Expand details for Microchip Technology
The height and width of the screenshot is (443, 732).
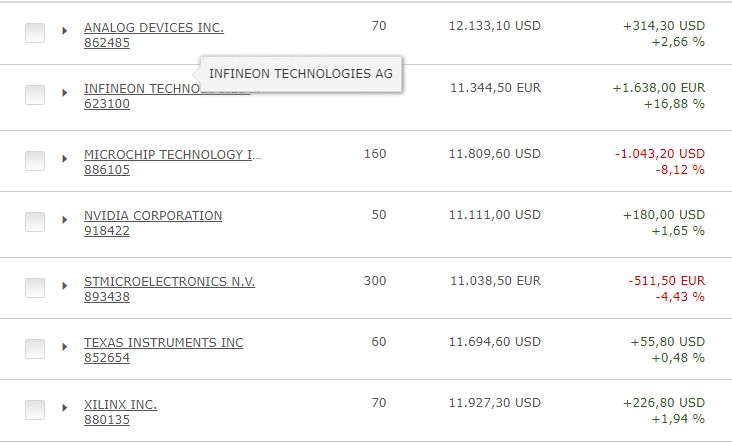[x=65, y=160]
